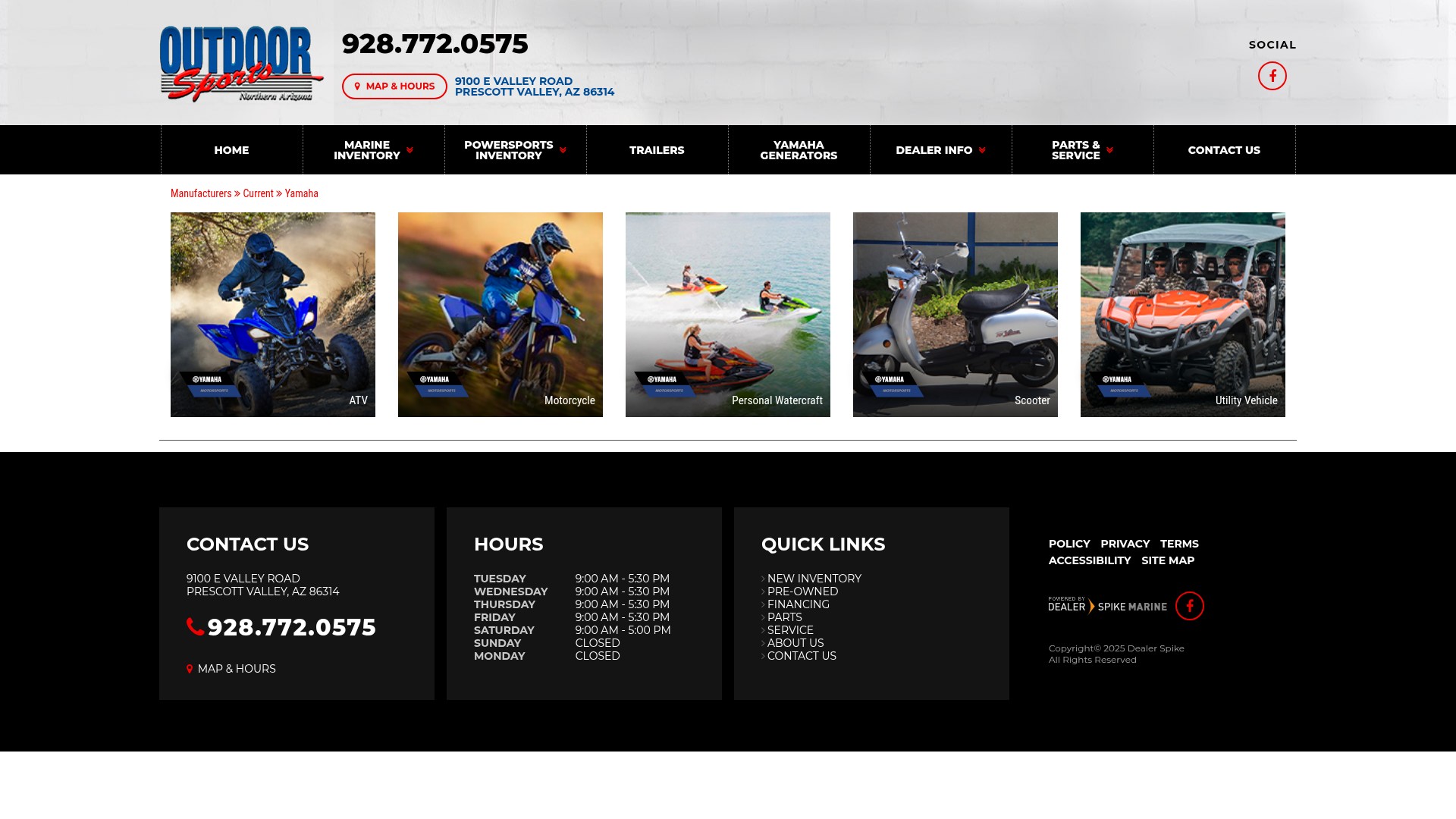Open the footer Facebook circle icon
The height and width of the screenshot is (819, 1456).
(x=1190, y=606)
